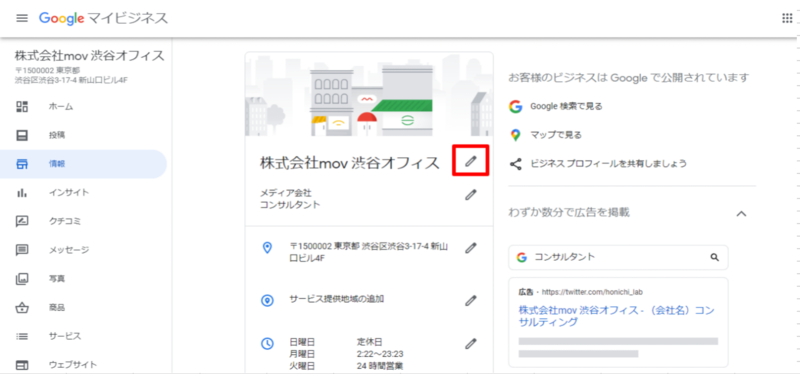This screenshot has width=800, height=374.
Task: Click the 月曜日 2:22～23:23 hours row
Action: [x=347, y=354]
